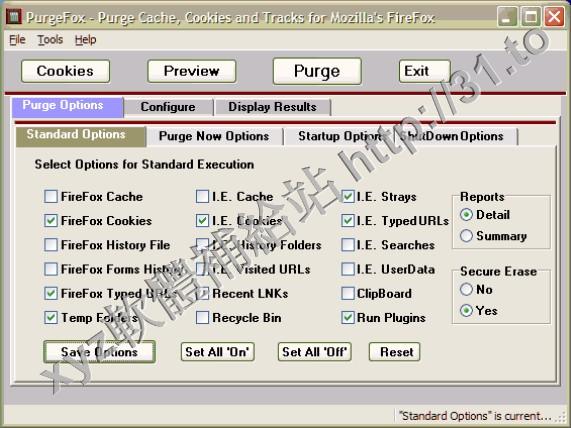571x428 pixels.
Task: Open the File menu
Action: 17,39
